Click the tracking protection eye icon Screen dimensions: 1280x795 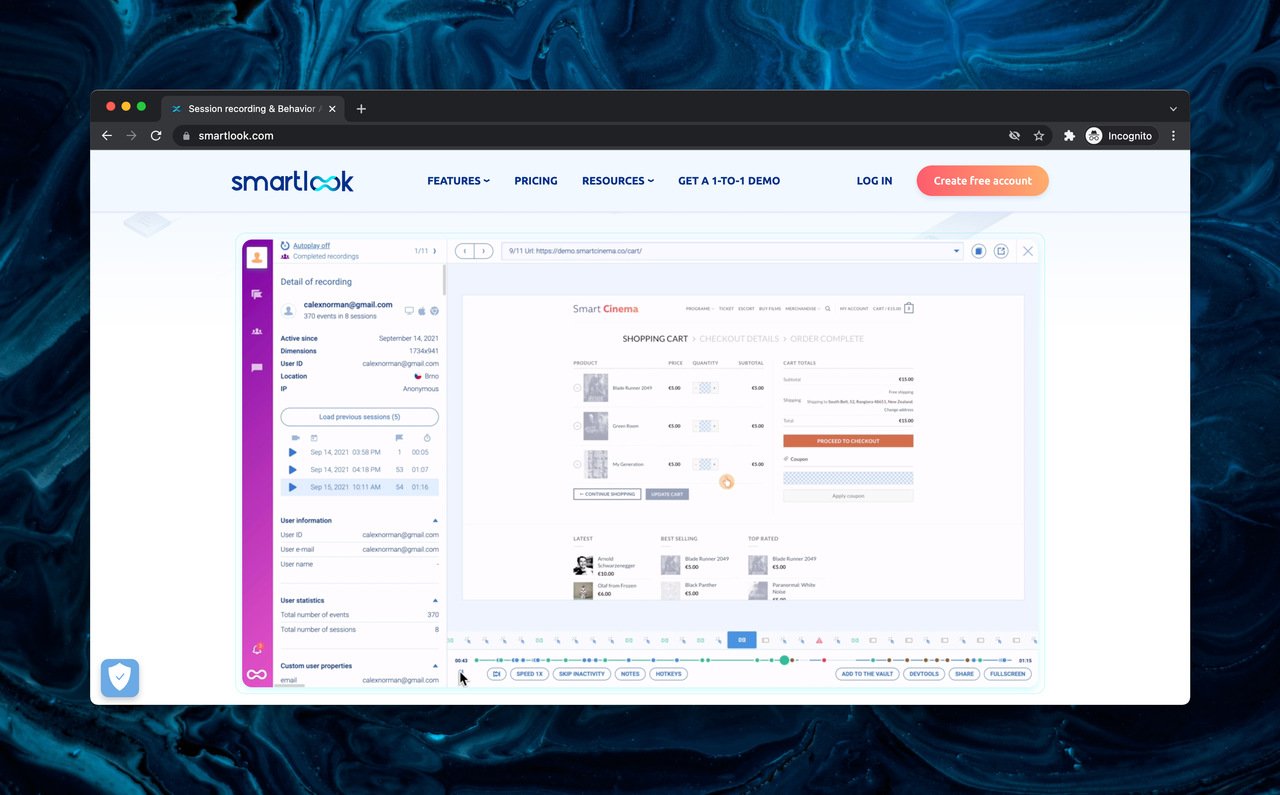(x=1014, y=136)
